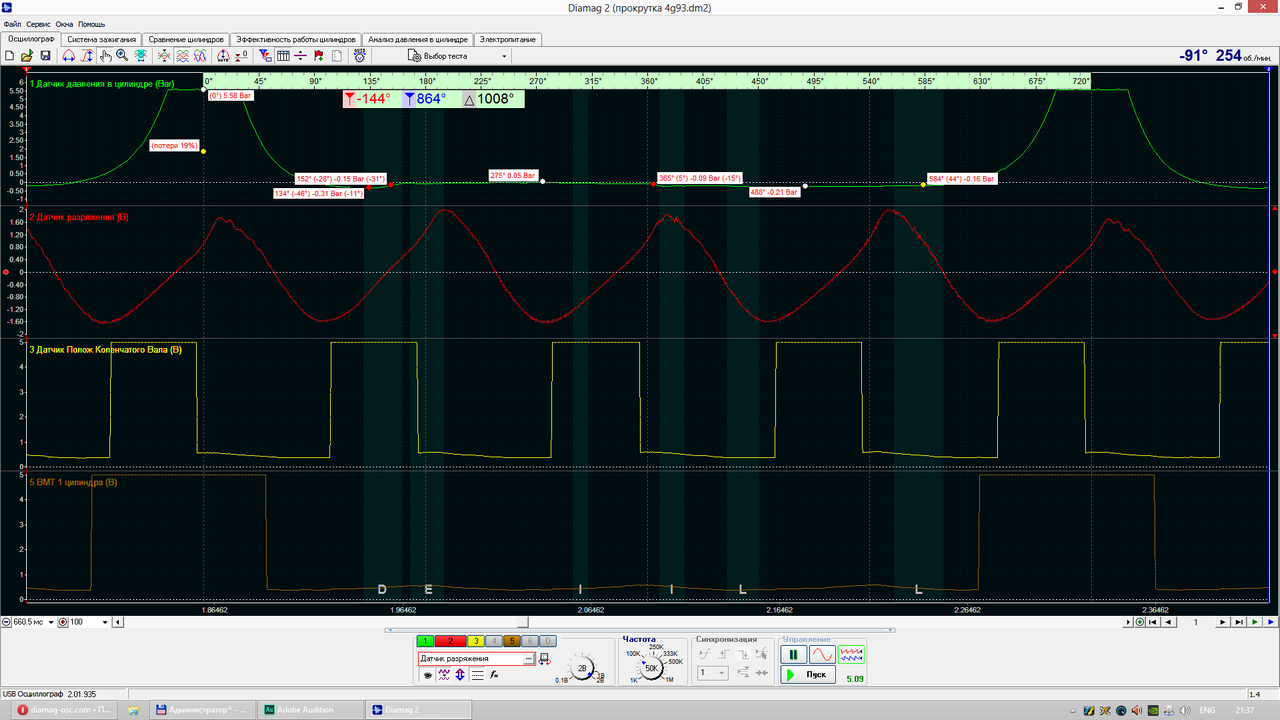Screen dimensions: 1280x720
Task: Open the Помощь menu
Action: (92, 23)
